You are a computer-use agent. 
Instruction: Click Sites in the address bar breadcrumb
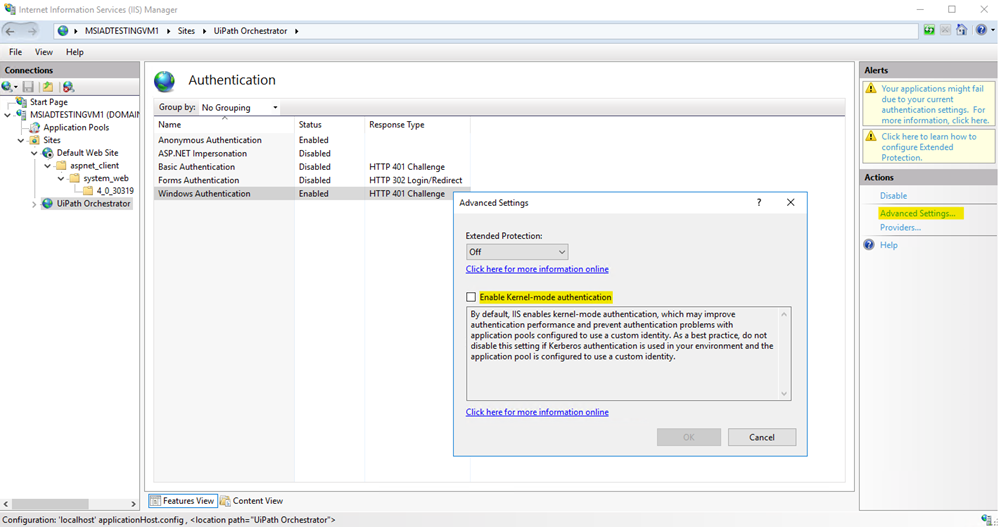tap(186, 31)
